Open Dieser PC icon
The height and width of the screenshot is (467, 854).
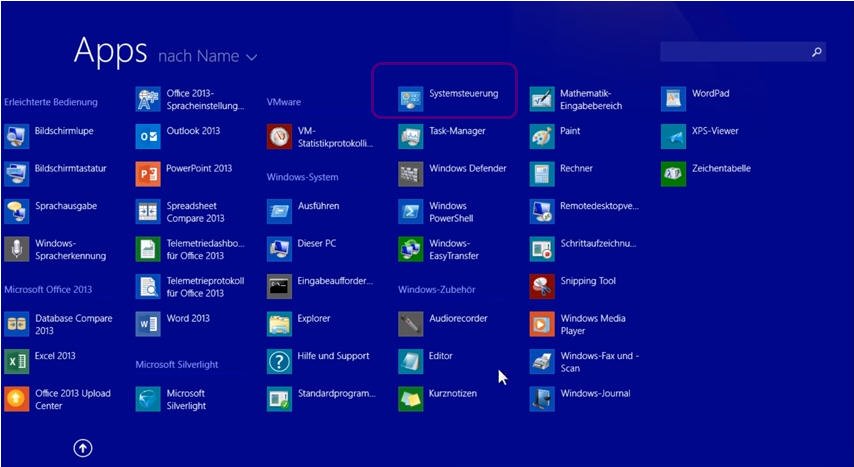pyautogui.click(x=279, y=249)
